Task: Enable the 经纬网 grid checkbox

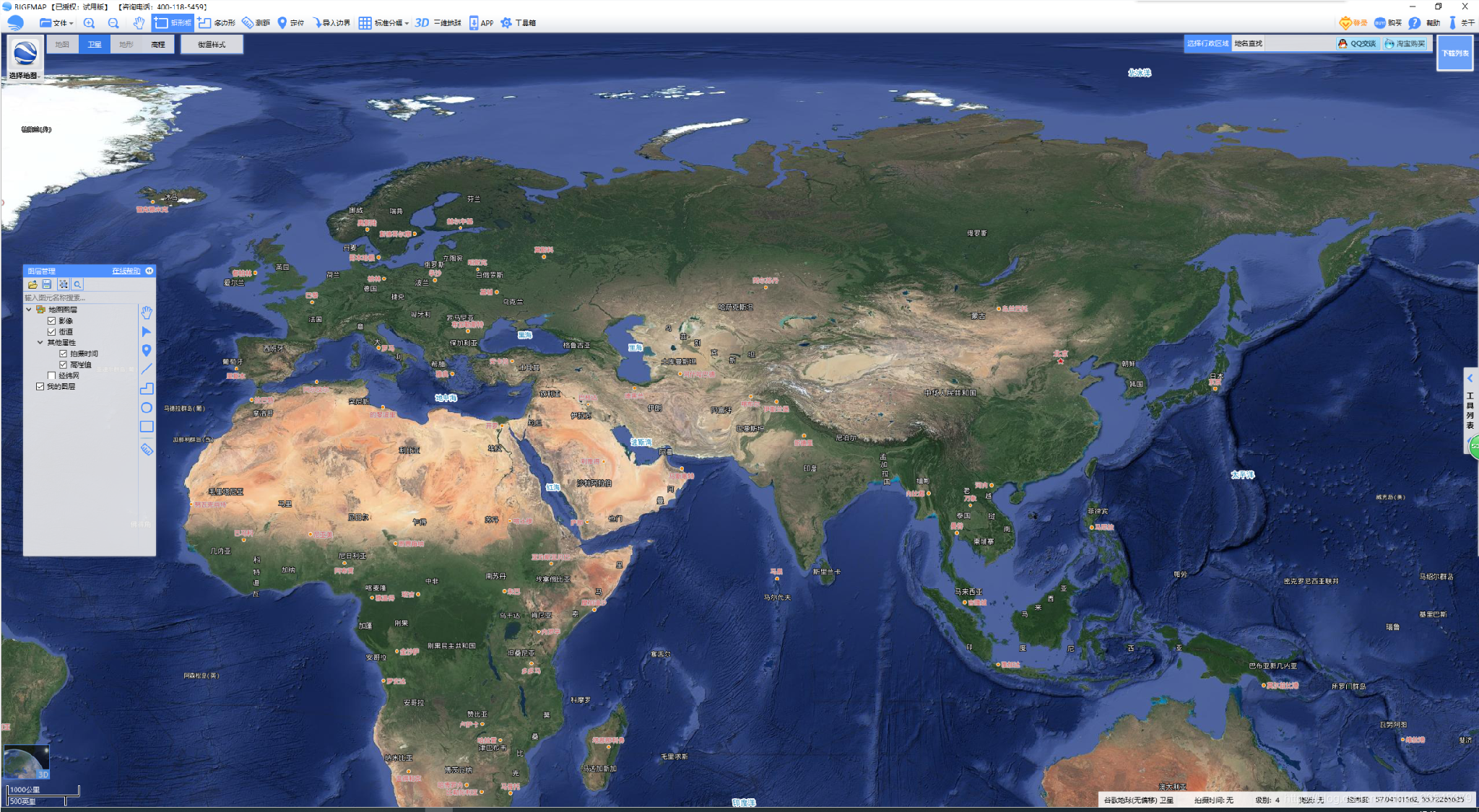Action: pyautogui.click(x=52, y=375)
